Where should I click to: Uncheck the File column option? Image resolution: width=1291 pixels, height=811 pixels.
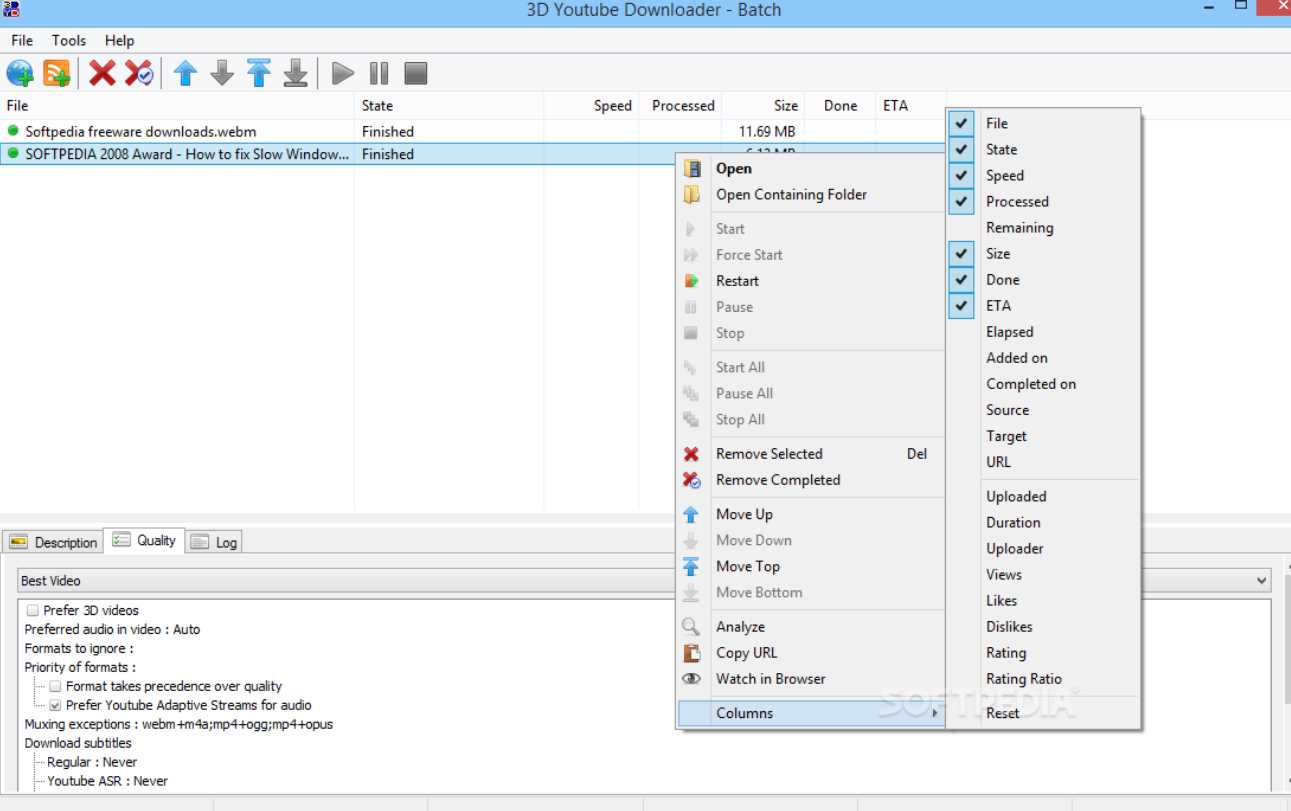click(x=961, y=123)
